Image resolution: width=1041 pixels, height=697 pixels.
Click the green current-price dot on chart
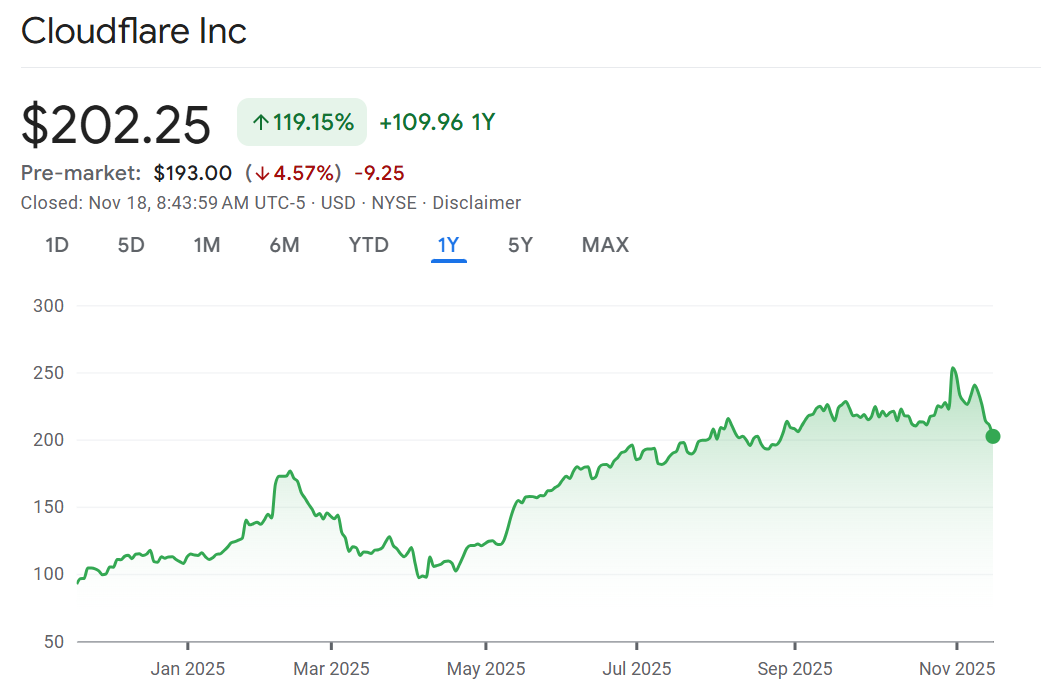993,436
